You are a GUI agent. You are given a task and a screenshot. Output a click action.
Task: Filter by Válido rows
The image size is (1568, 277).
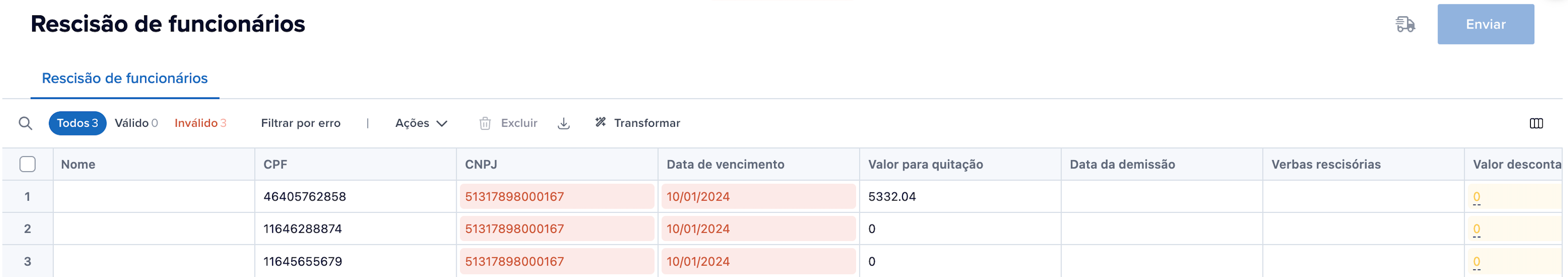pos(136,123)
